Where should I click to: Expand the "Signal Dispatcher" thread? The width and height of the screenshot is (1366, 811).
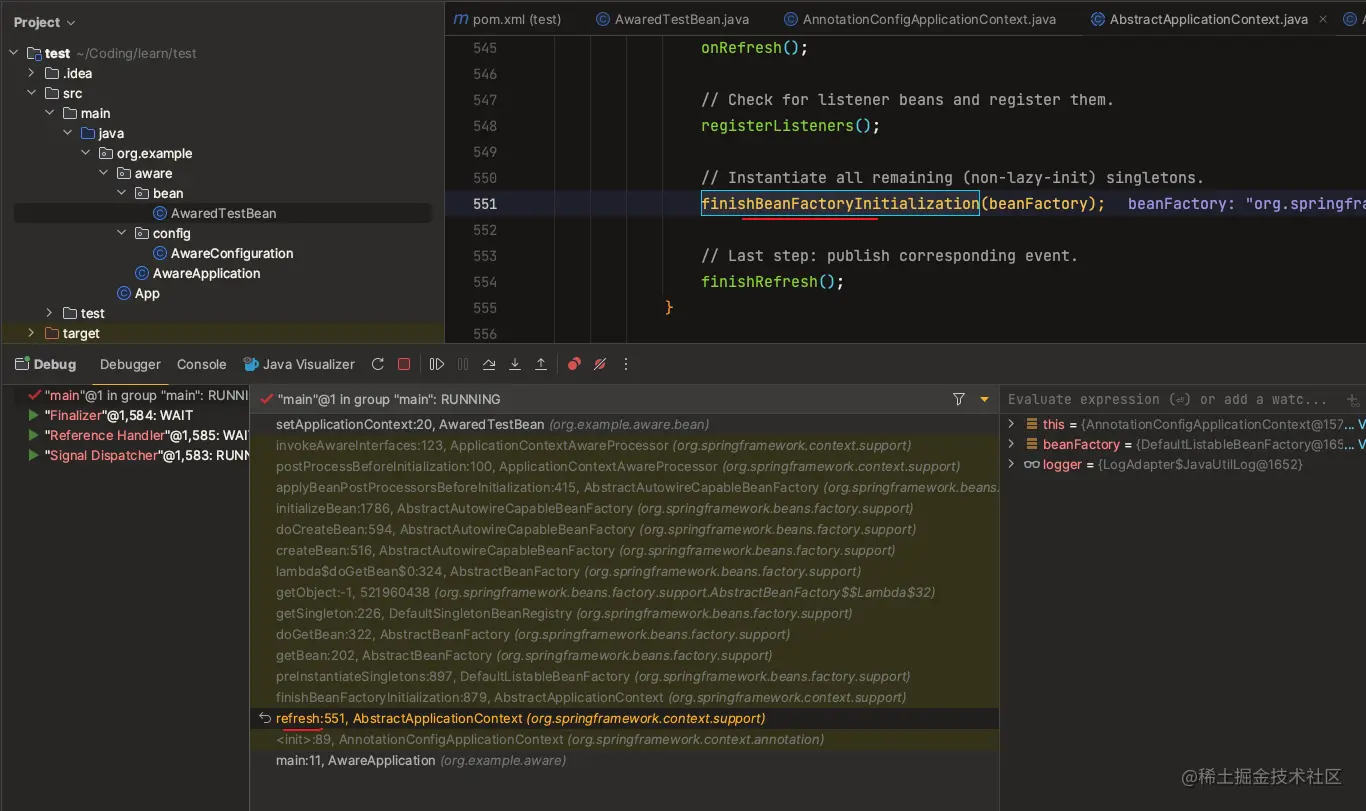pos(34,455)
